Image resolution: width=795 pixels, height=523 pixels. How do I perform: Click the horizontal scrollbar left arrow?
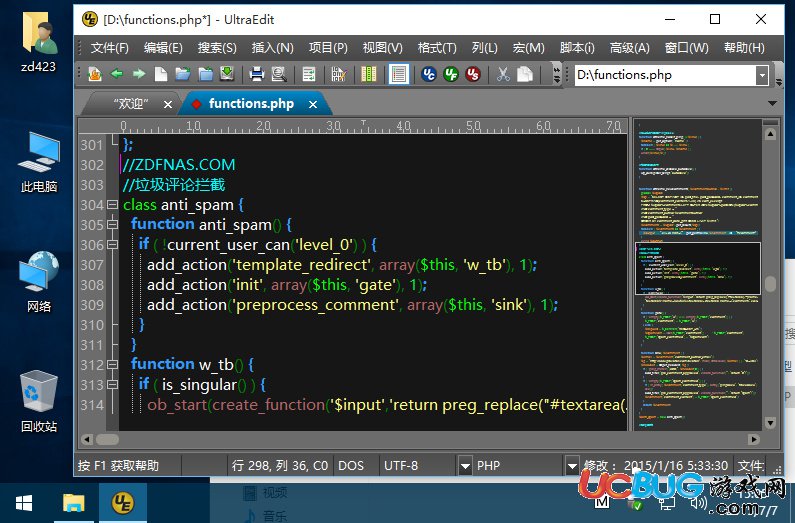coord(87,439)
